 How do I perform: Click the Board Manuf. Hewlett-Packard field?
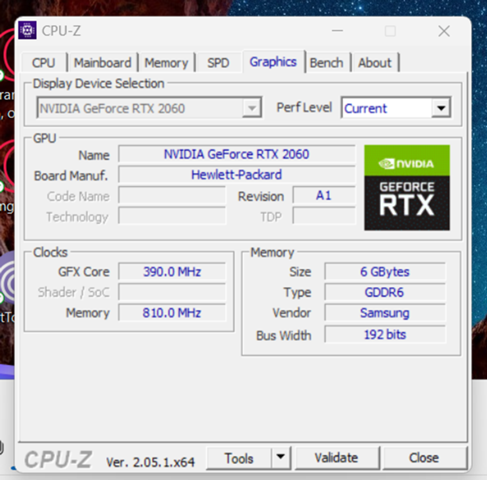pyautogui.click(x=237, y=175)
